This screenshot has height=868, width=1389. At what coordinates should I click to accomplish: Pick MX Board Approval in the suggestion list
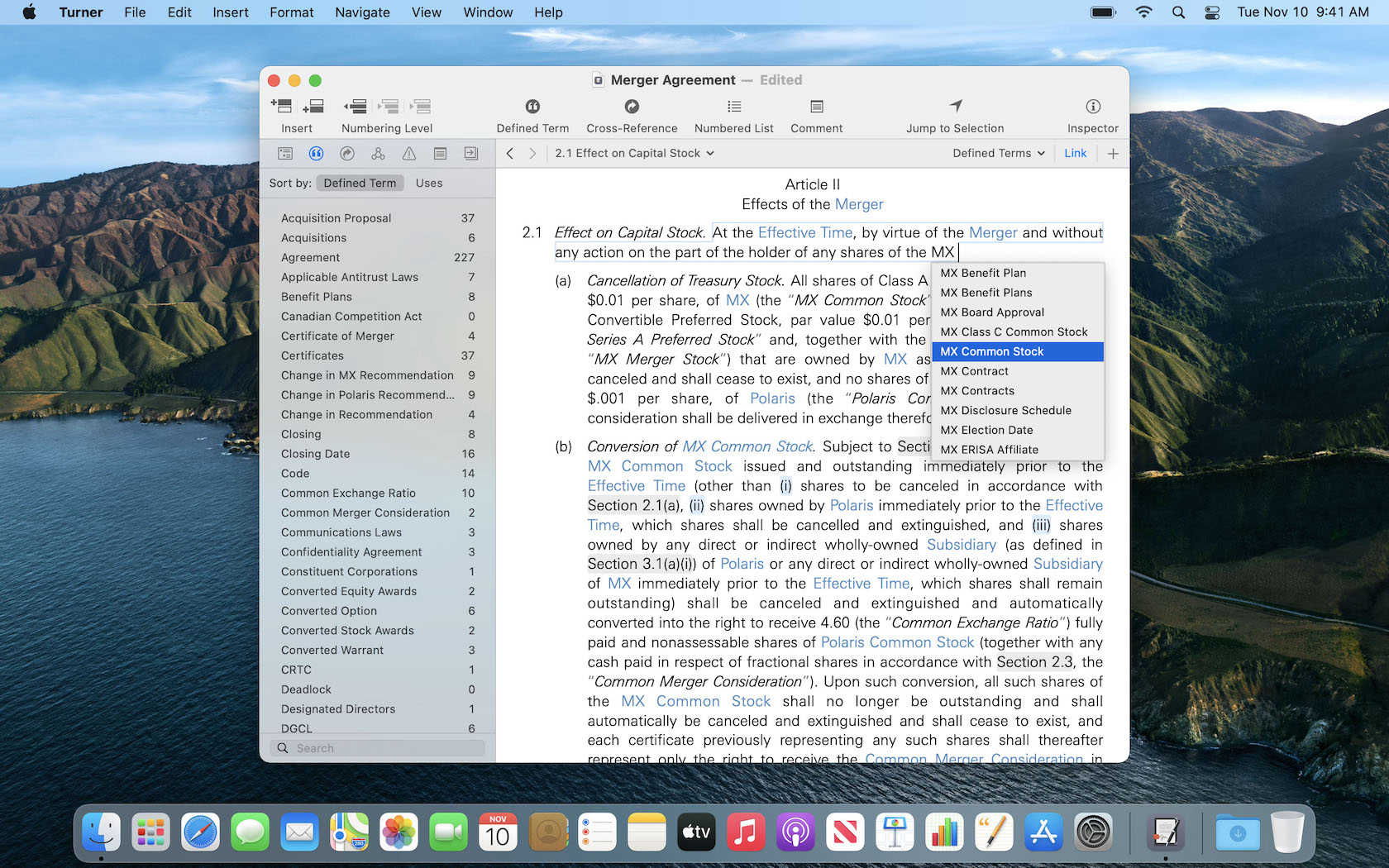tap(1017, 312)
